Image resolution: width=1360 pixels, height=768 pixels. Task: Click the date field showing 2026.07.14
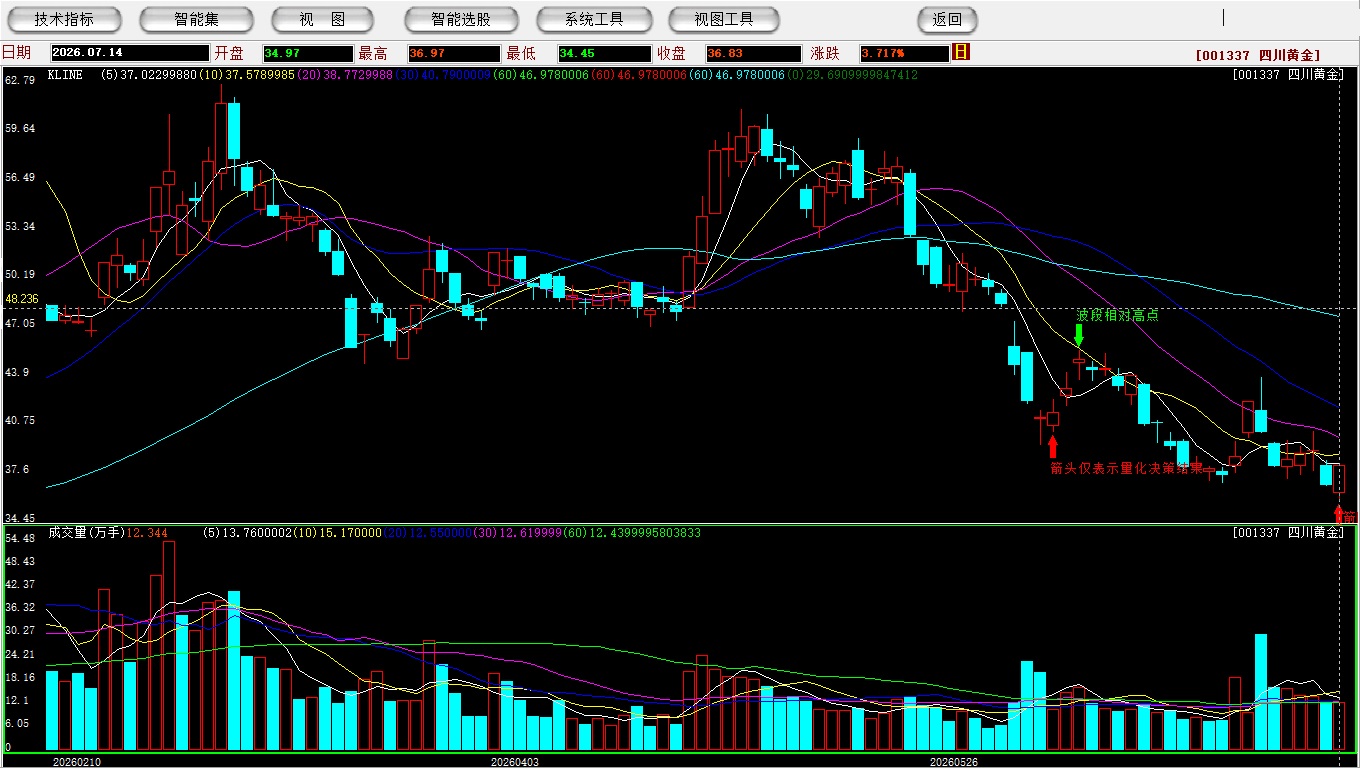(129, 53)
